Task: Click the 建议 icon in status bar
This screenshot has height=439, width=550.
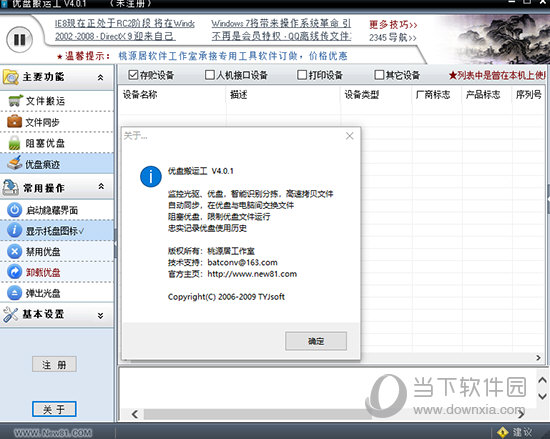Action: pyautogui.click(x=503, y=432)
